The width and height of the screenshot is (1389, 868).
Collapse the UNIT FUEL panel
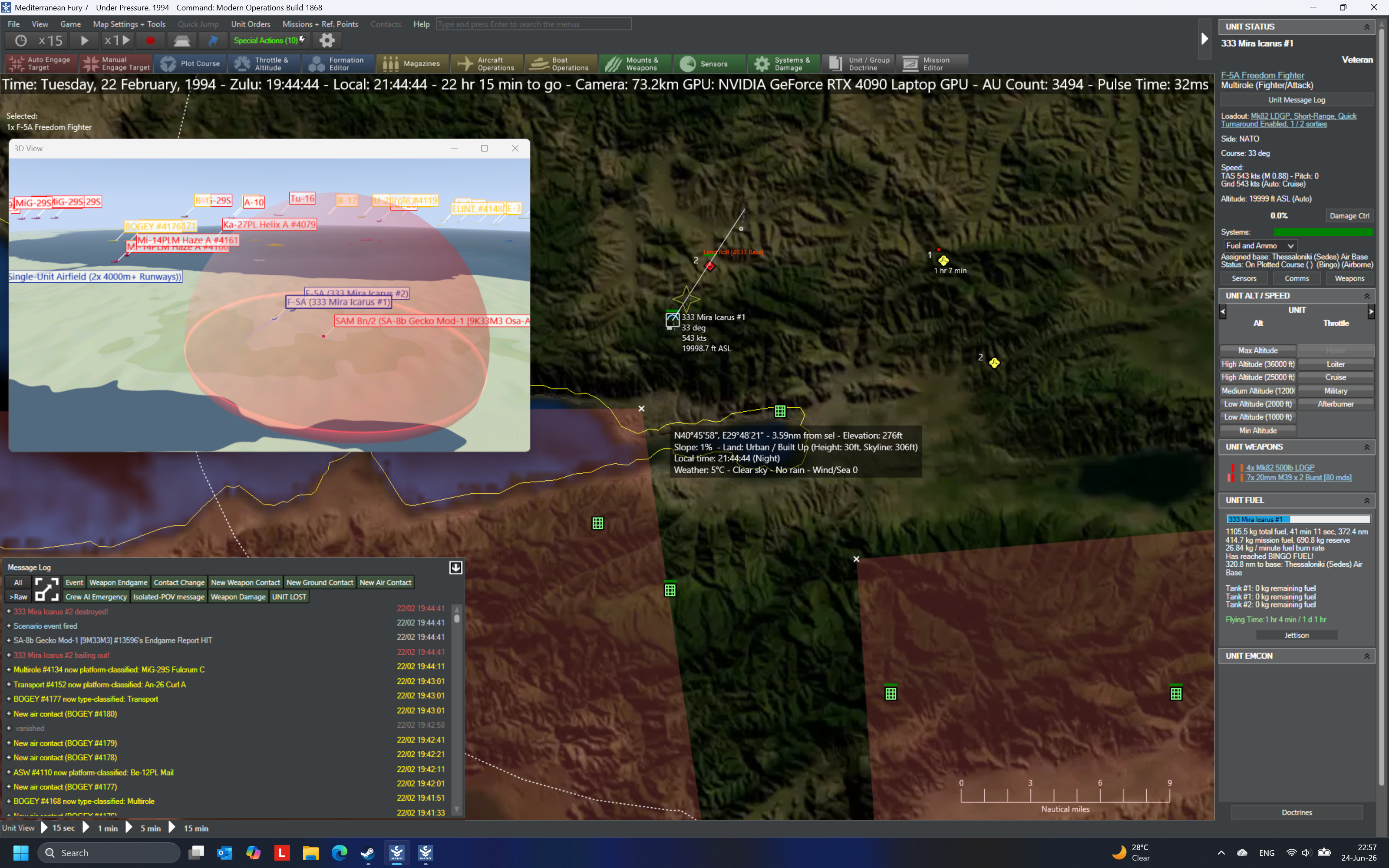tap(1366, 501)
